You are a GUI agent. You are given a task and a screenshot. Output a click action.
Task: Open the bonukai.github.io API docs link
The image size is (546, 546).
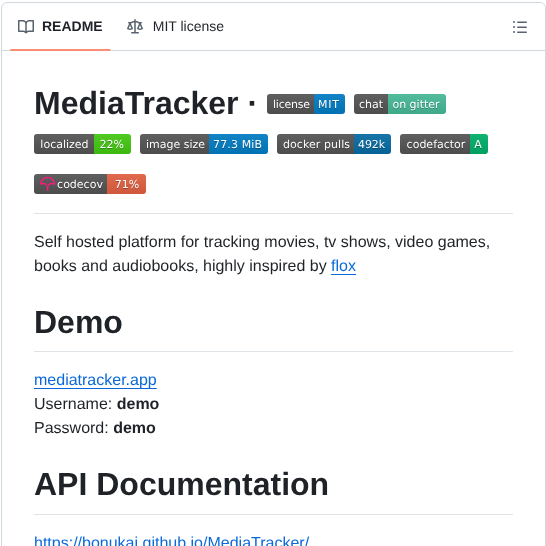click(172, 540)
